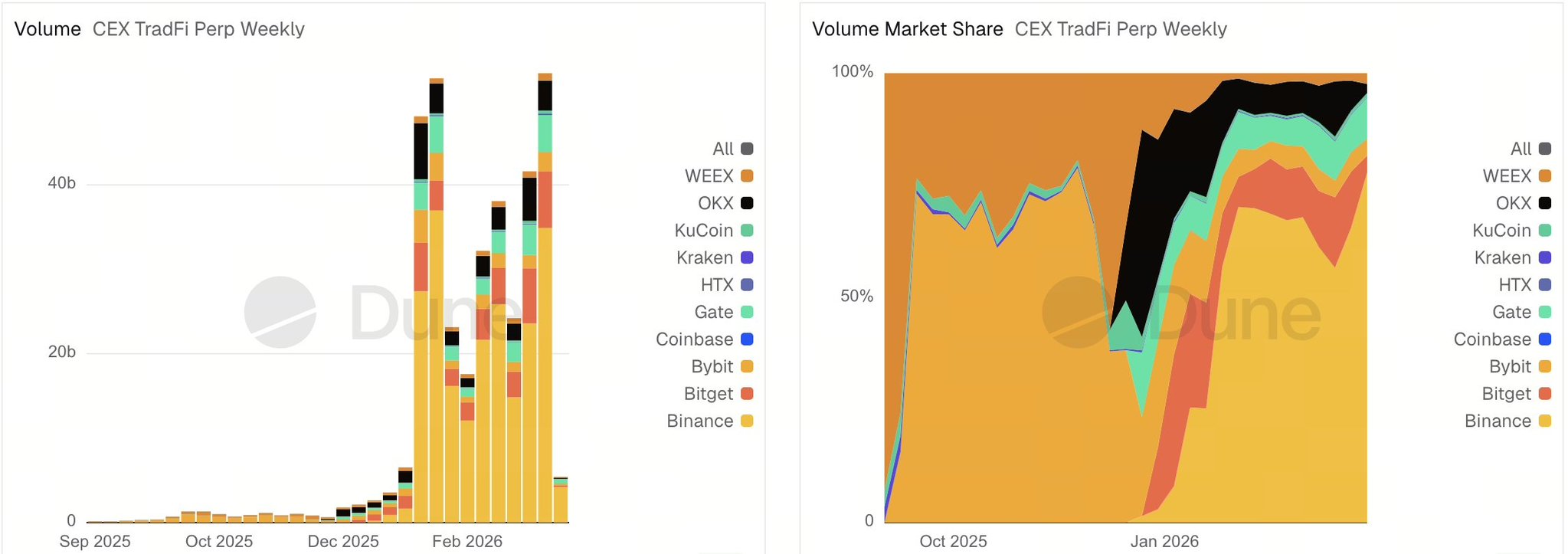The image size is (1568, 554).
Task: Select the KuCoin label in Market Share legend
Action: pos(1501,231)
